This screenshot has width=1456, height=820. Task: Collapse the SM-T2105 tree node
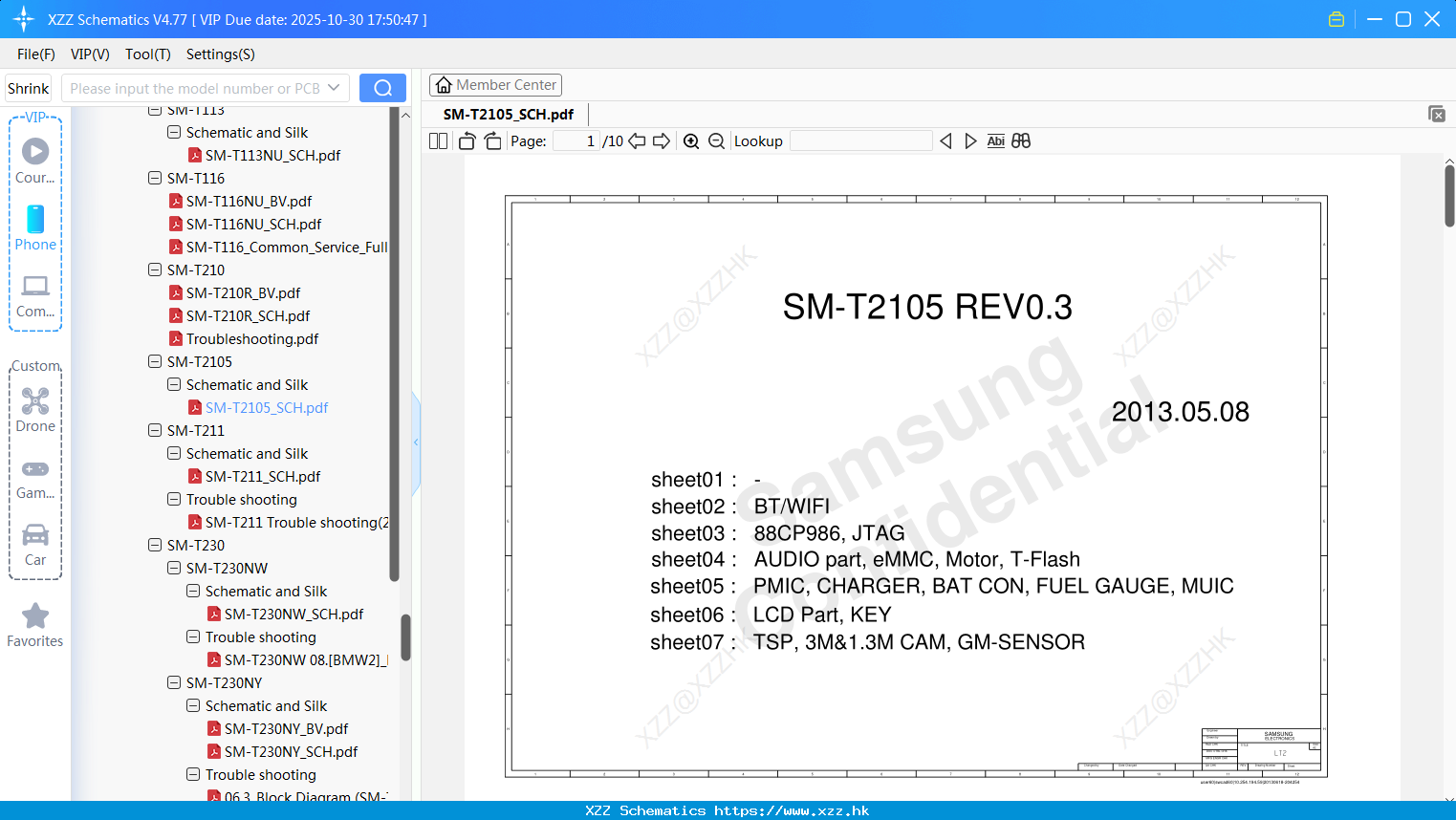(x=155, y=361)
